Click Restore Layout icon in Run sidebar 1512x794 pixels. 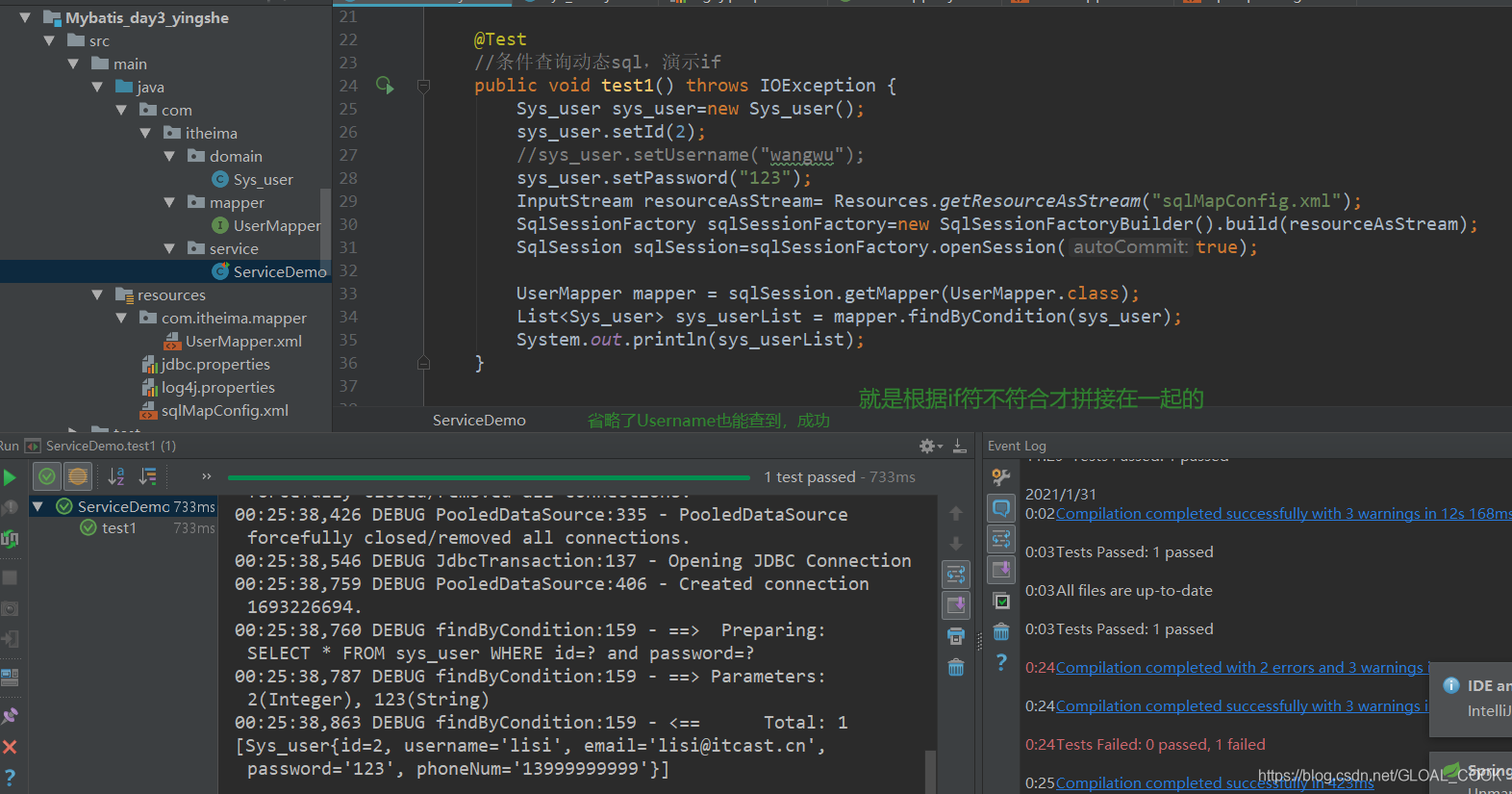(x=10, y=678)
